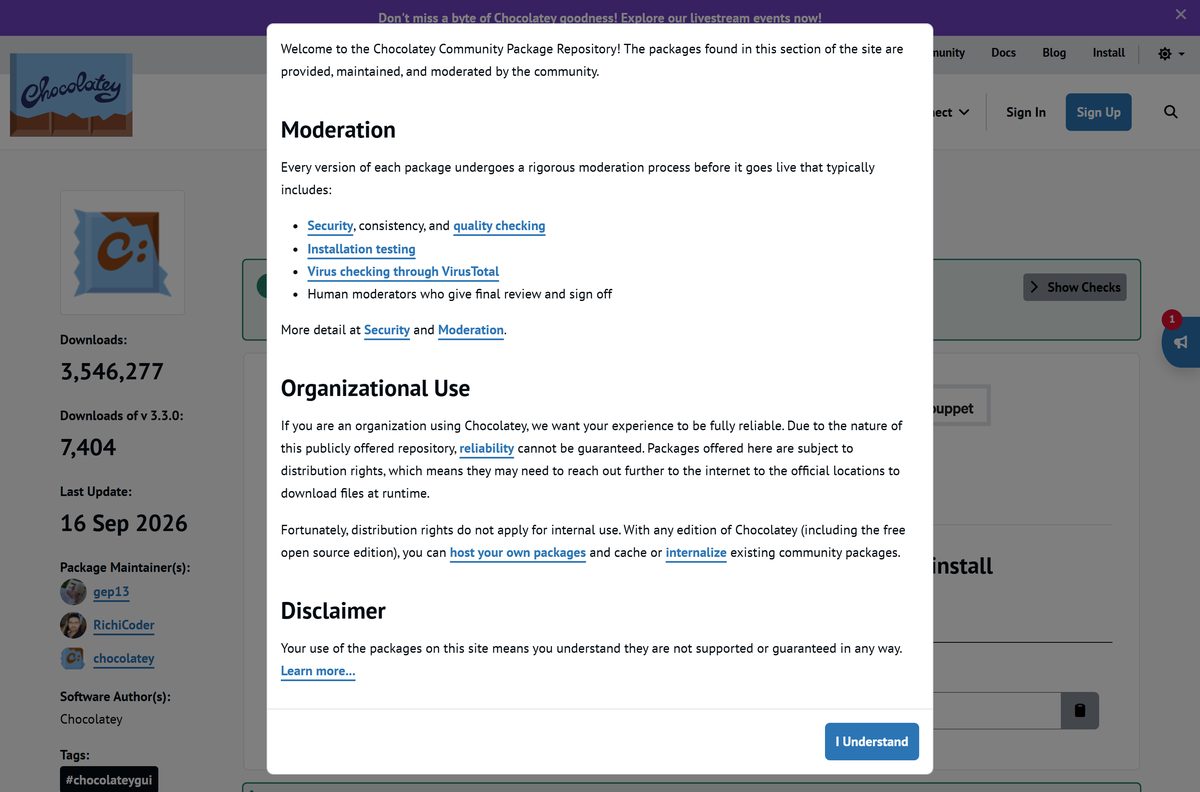Click the chocolatey maintainer avatar
Screen dimensions: 1200x792
73,658
